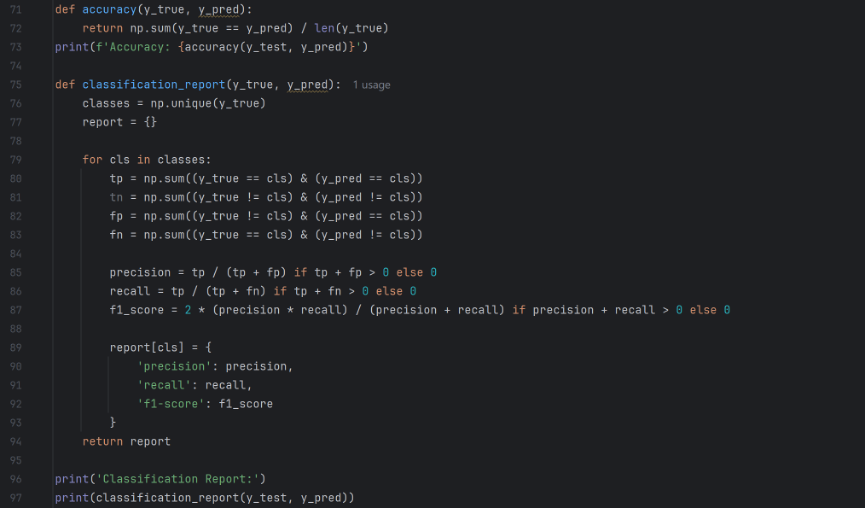The image size is (866, 508).
Task: Click line number 97 in the gutter
Action: 15,497
